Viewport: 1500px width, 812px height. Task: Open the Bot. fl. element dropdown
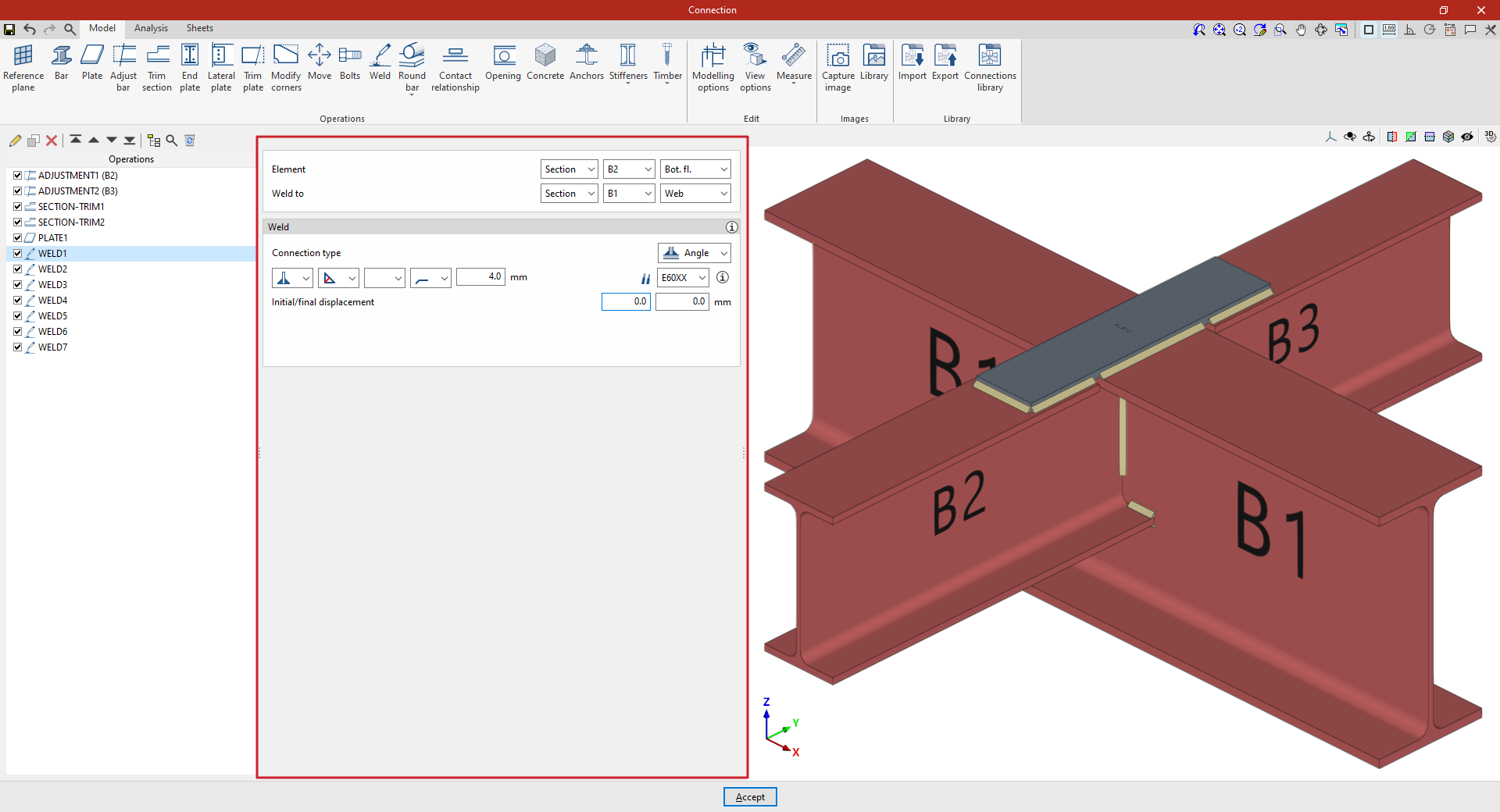click(695, 169)
